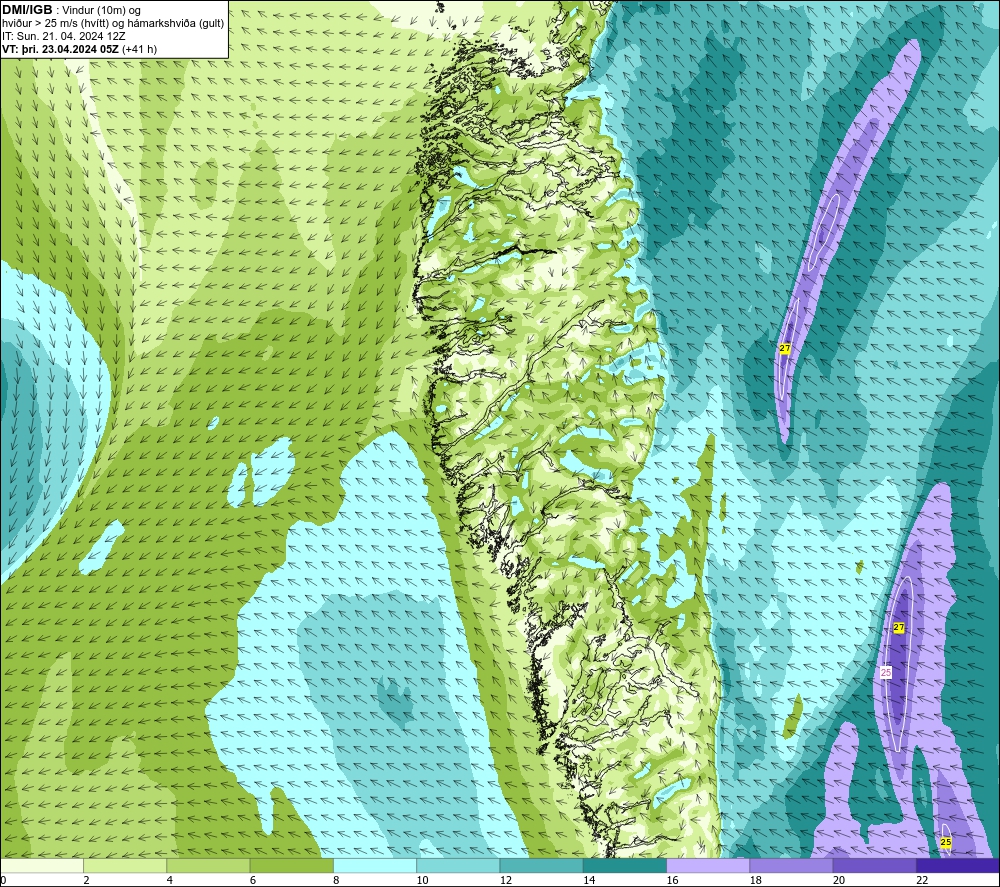Pick the dark indigo 22+ m/s swatch
Image resolution: width=1000 pixels, height=887 pixels.
[x=957, y=865]
